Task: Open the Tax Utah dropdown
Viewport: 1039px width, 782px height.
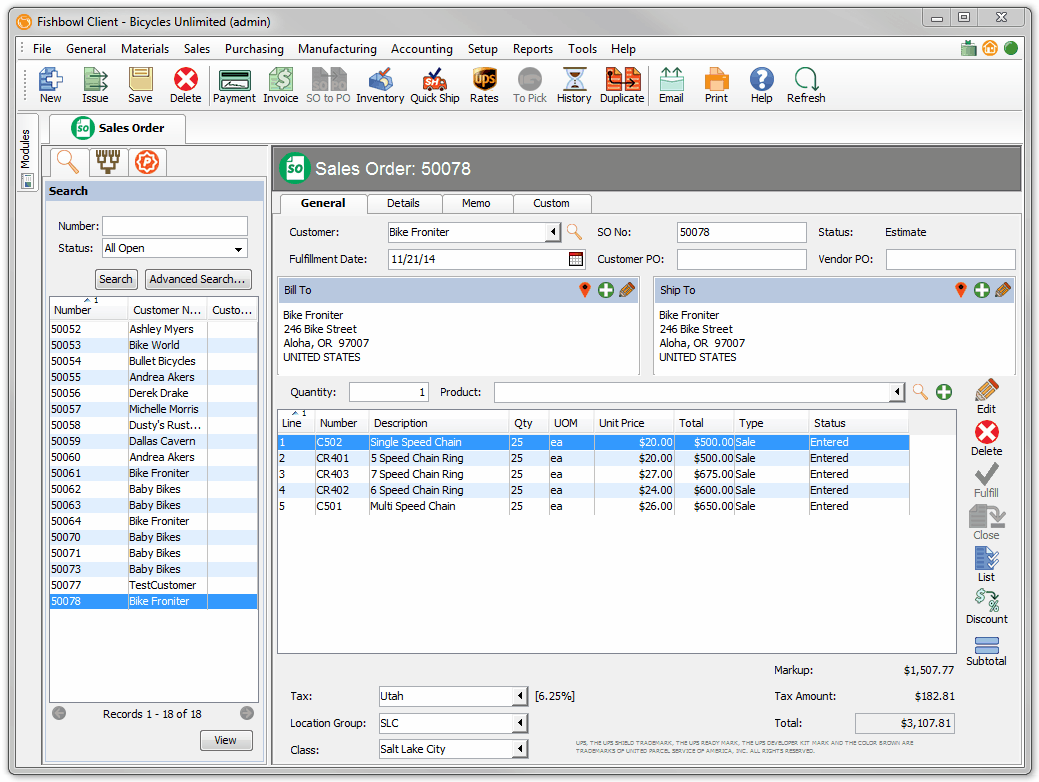Action: tap(521, 697)
